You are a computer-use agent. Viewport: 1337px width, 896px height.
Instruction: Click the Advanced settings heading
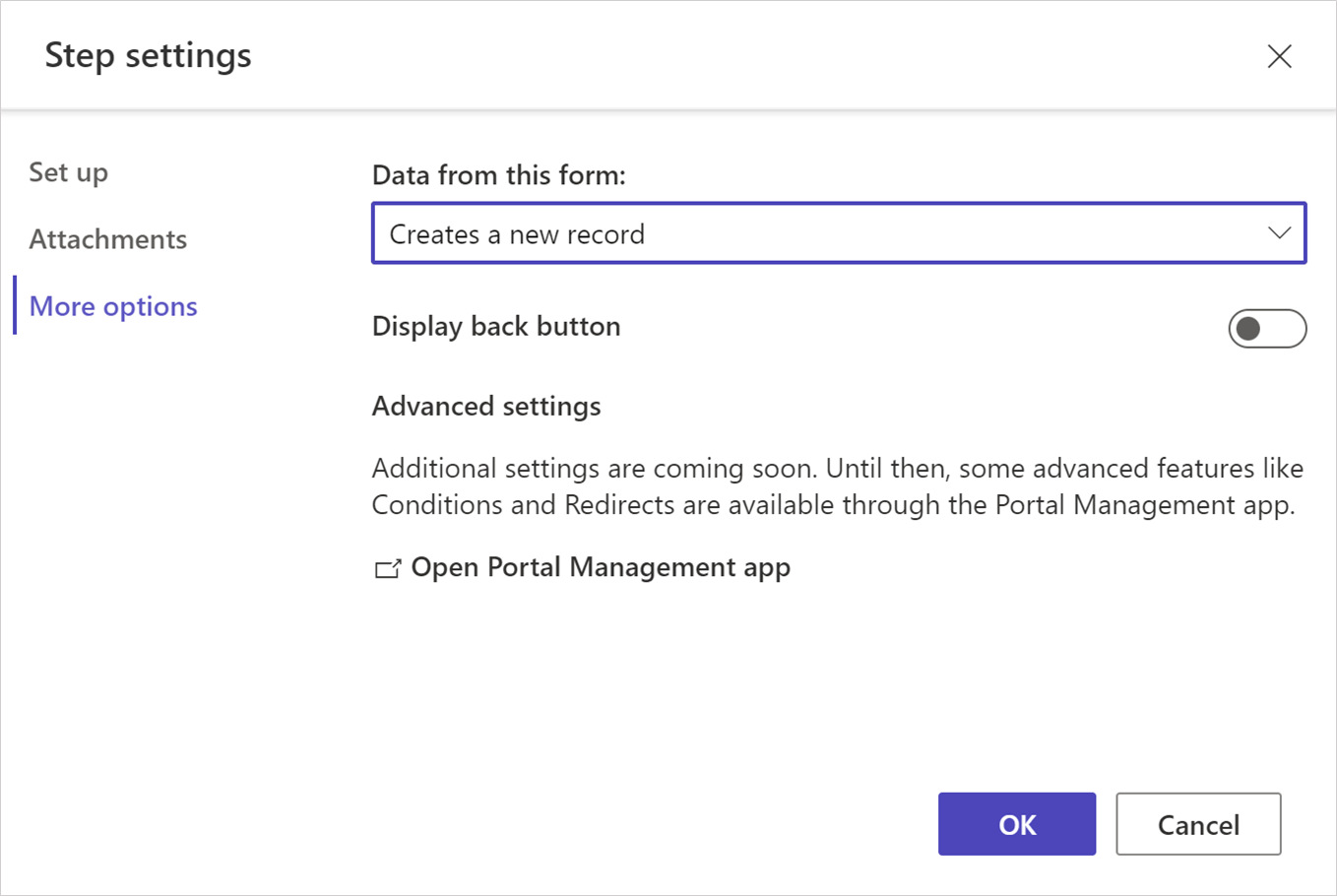pos(485,406)
